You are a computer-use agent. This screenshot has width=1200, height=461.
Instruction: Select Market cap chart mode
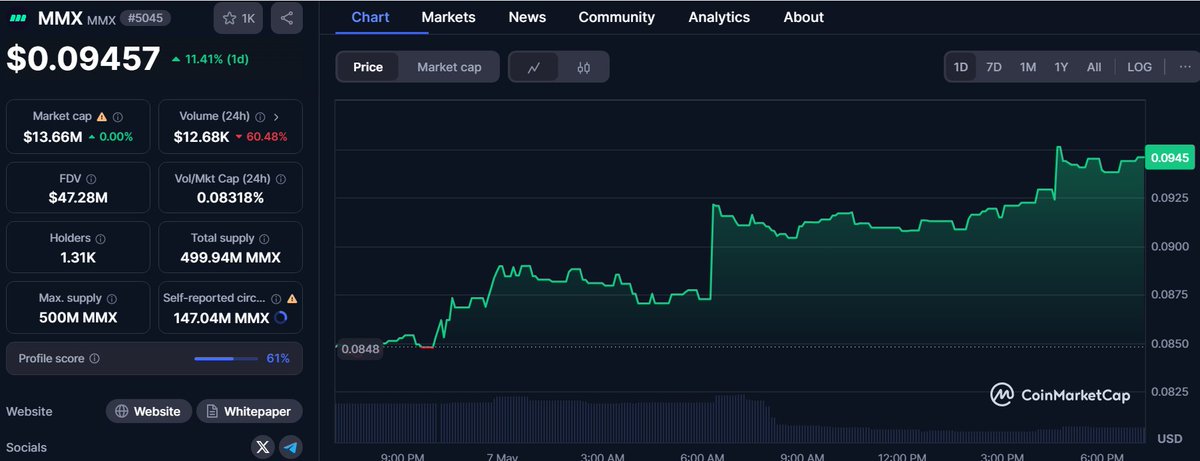click(449, 68)
